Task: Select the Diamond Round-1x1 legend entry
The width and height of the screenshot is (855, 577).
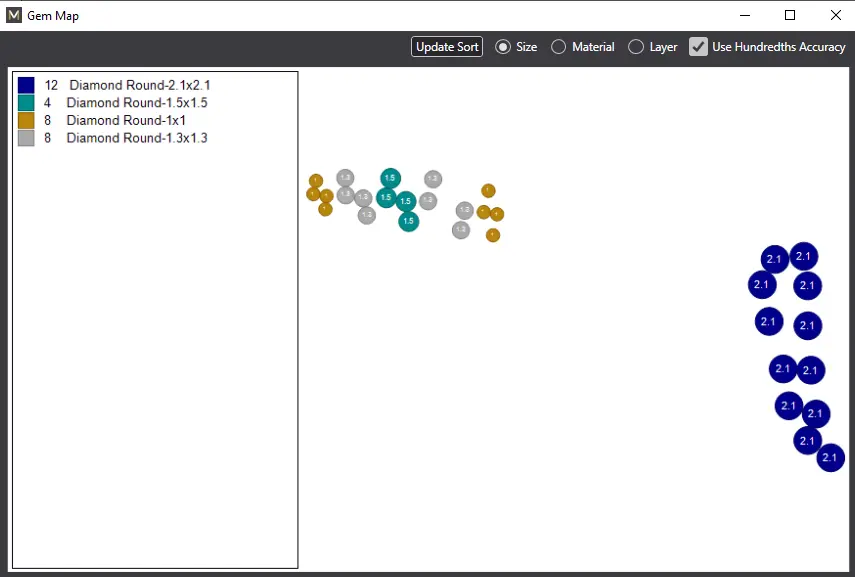Action: 115,120
